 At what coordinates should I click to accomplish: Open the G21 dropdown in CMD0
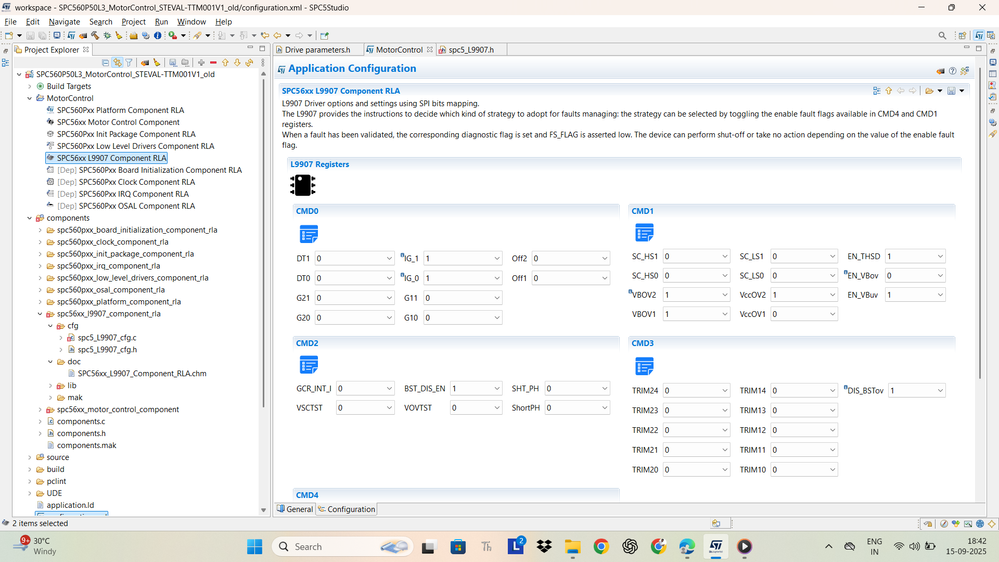pos(354,298)
